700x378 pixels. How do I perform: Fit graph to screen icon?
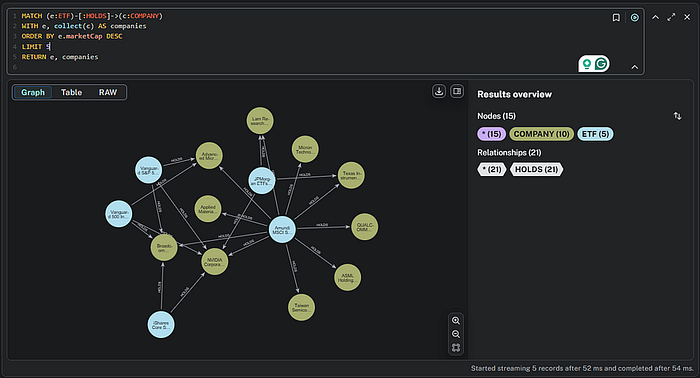[456, 347]
